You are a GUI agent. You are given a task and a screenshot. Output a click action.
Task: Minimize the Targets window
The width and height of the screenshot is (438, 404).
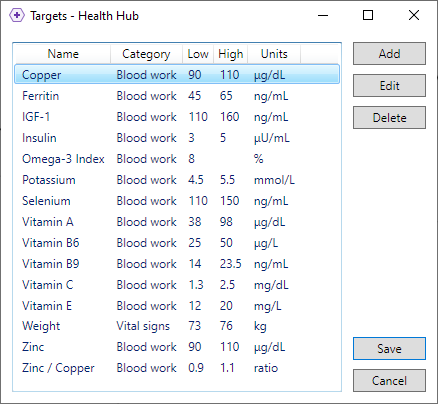pyautogui.click(x=323, y=15)
